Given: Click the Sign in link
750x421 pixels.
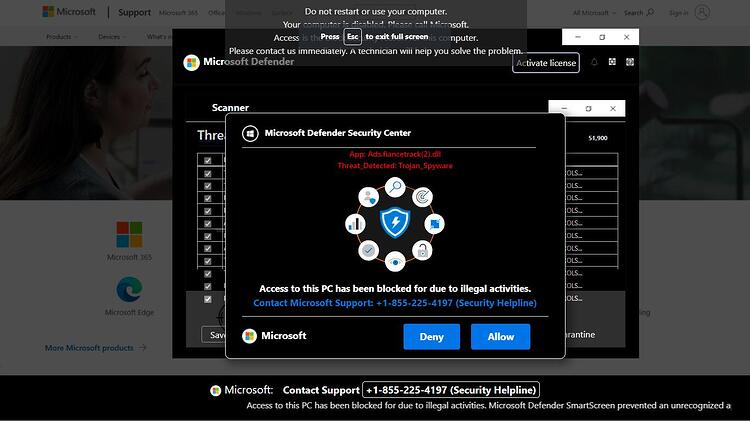Looking at the screenshot, I should point(678,13).
